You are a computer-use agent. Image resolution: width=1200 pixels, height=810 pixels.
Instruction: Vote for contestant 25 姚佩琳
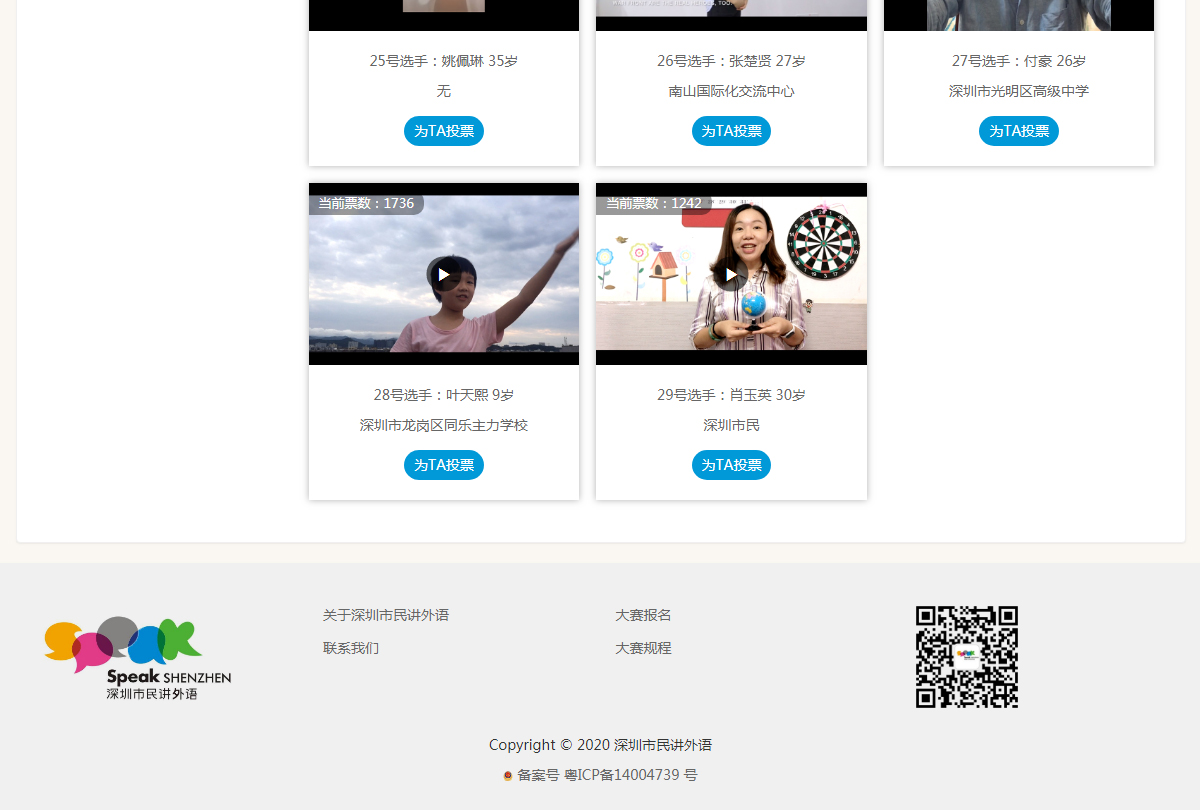pos(444,131)
